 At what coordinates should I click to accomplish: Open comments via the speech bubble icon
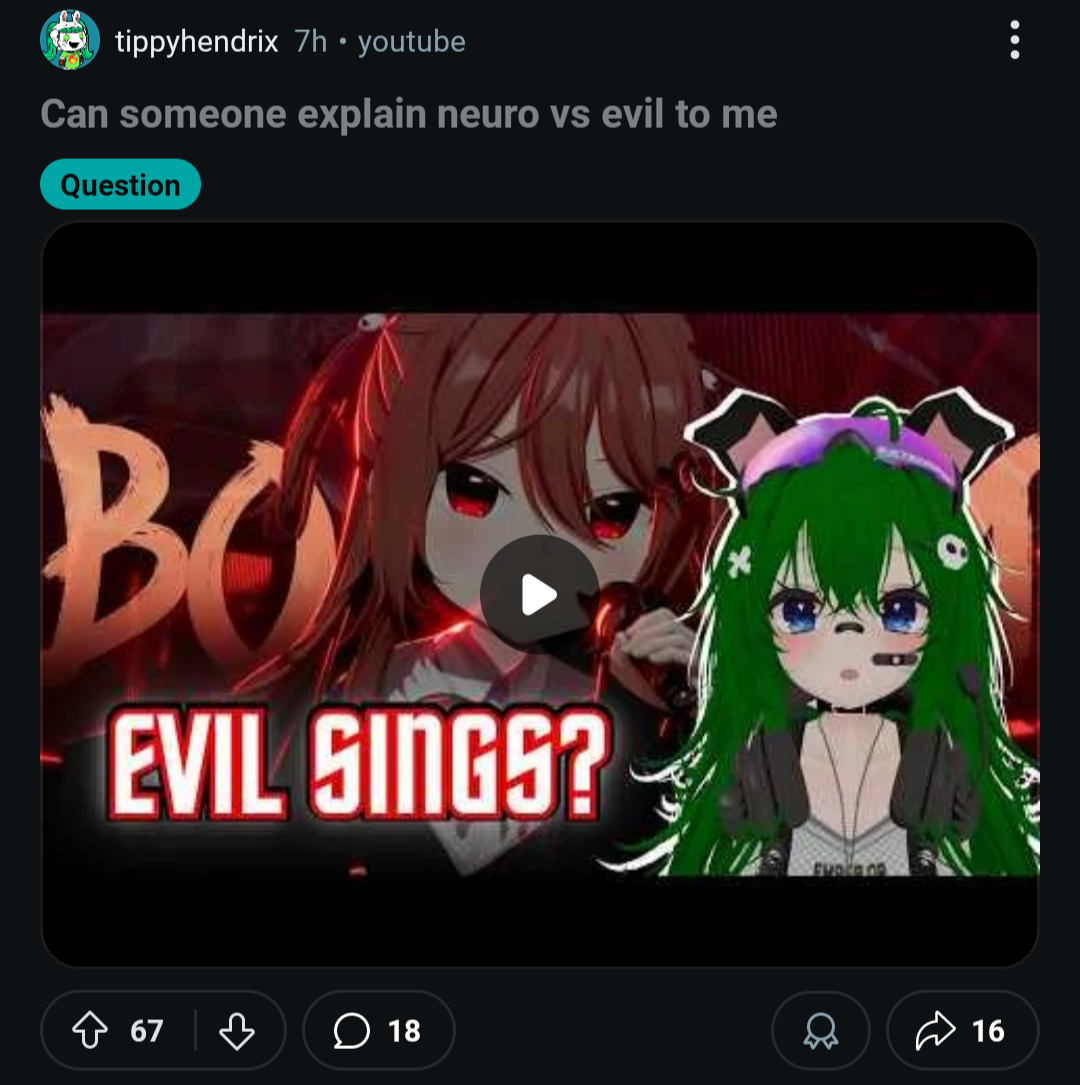pos(351,1031)
